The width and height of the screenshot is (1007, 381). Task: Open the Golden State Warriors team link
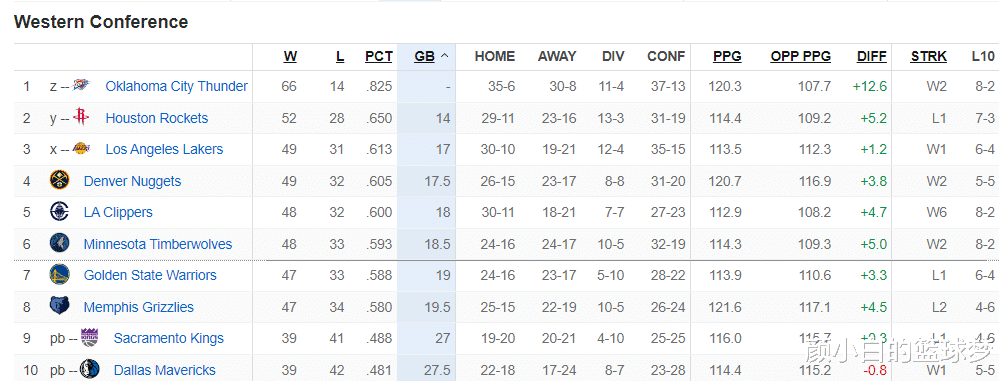click(150, 275)
